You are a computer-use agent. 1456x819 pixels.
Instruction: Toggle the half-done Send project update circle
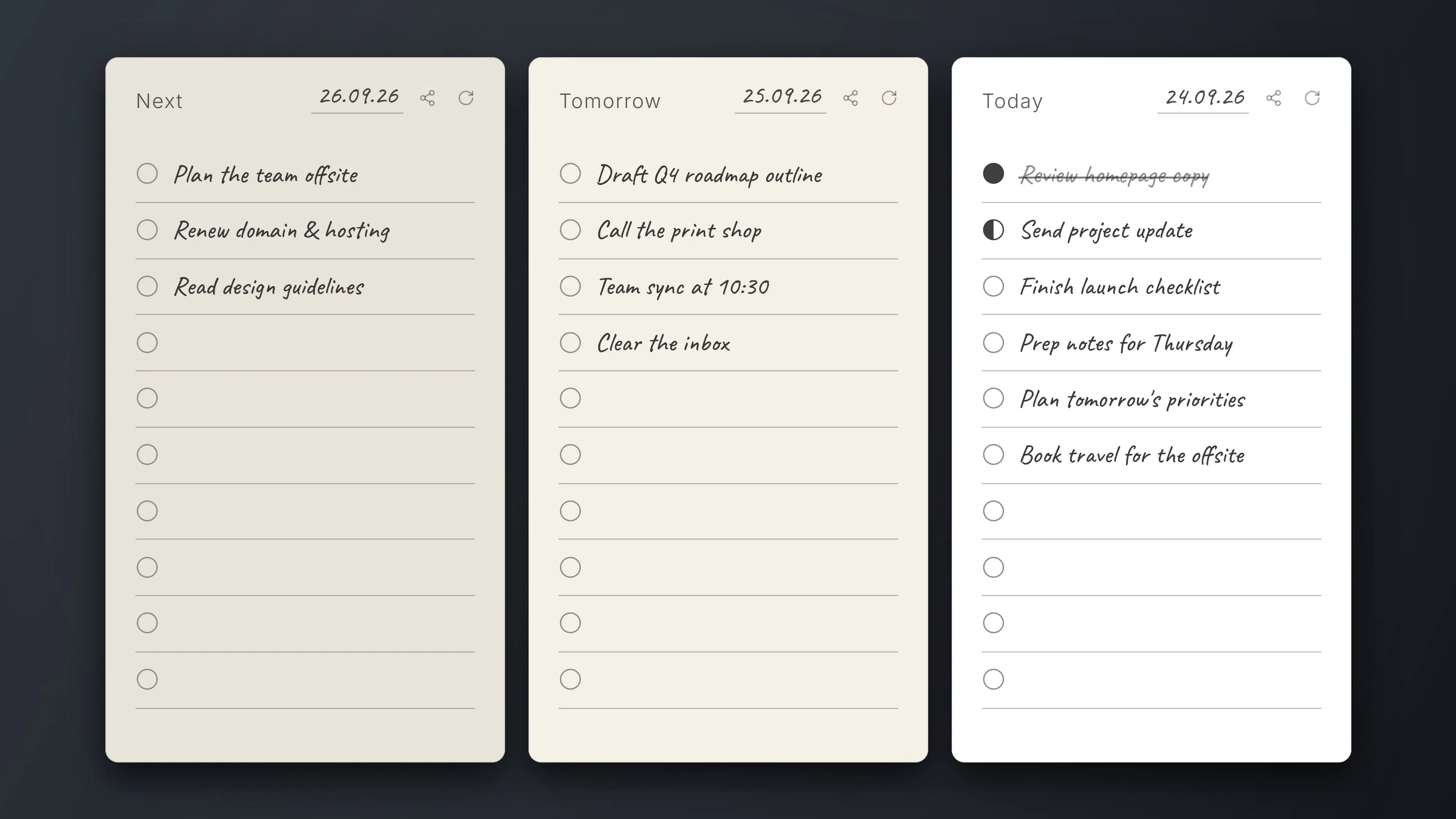993,230
